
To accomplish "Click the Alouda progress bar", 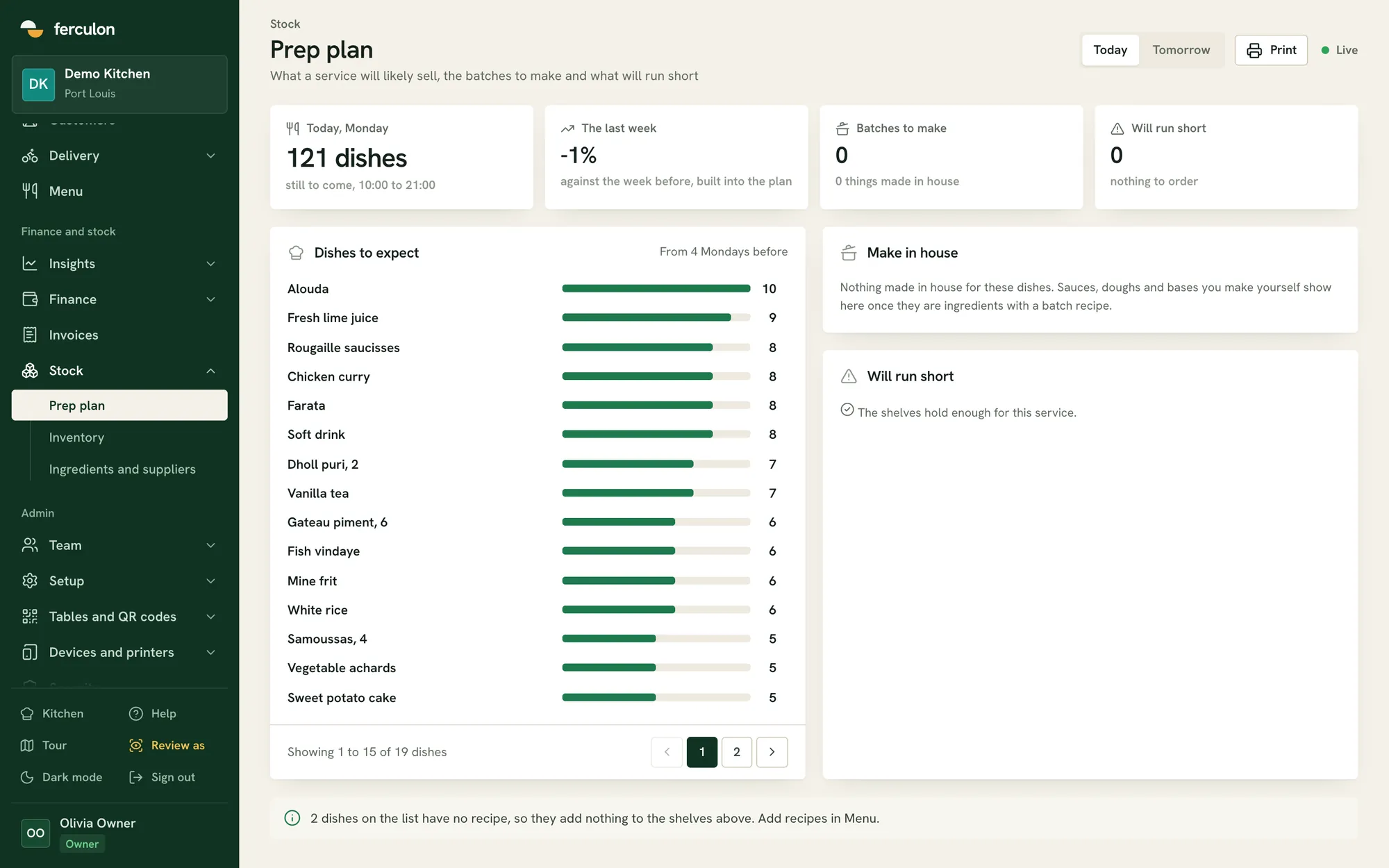I will point(656,288).
